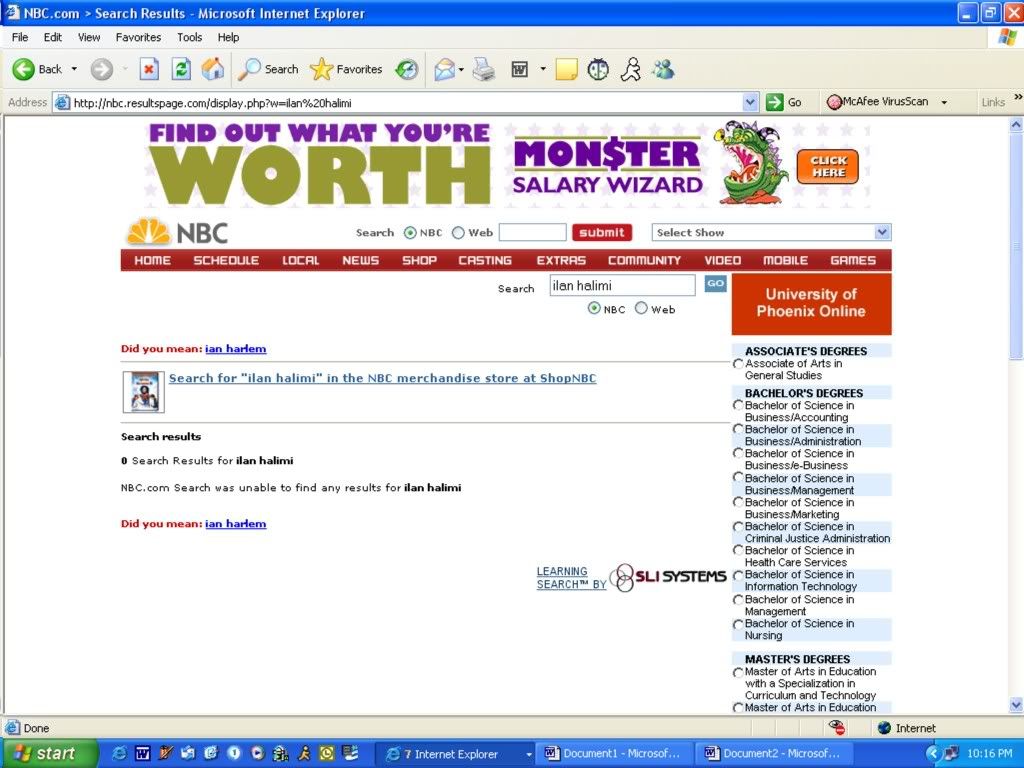The width and height of the screenshot is (1024, 768).
Task: Open the Mail button dropdown arrow
Action: point(461,69)
